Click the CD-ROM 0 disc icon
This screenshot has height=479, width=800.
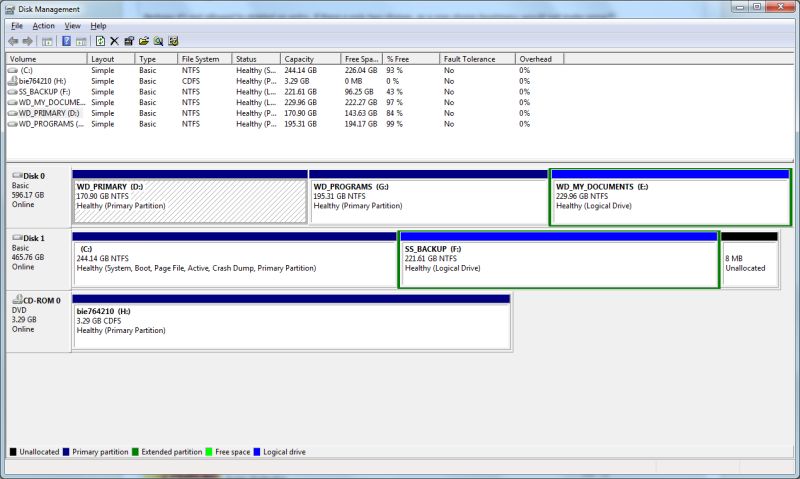17,299
